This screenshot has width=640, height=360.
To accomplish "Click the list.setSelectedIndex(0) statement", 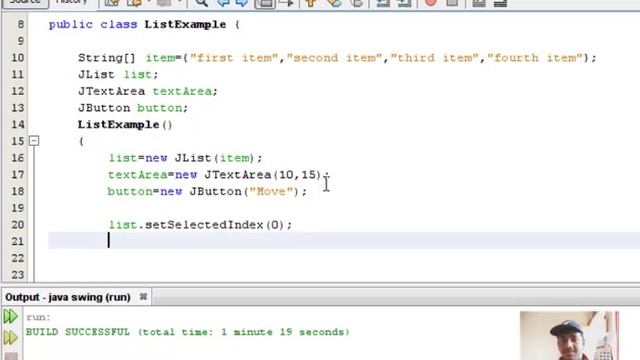I will [x=200, y=225].
